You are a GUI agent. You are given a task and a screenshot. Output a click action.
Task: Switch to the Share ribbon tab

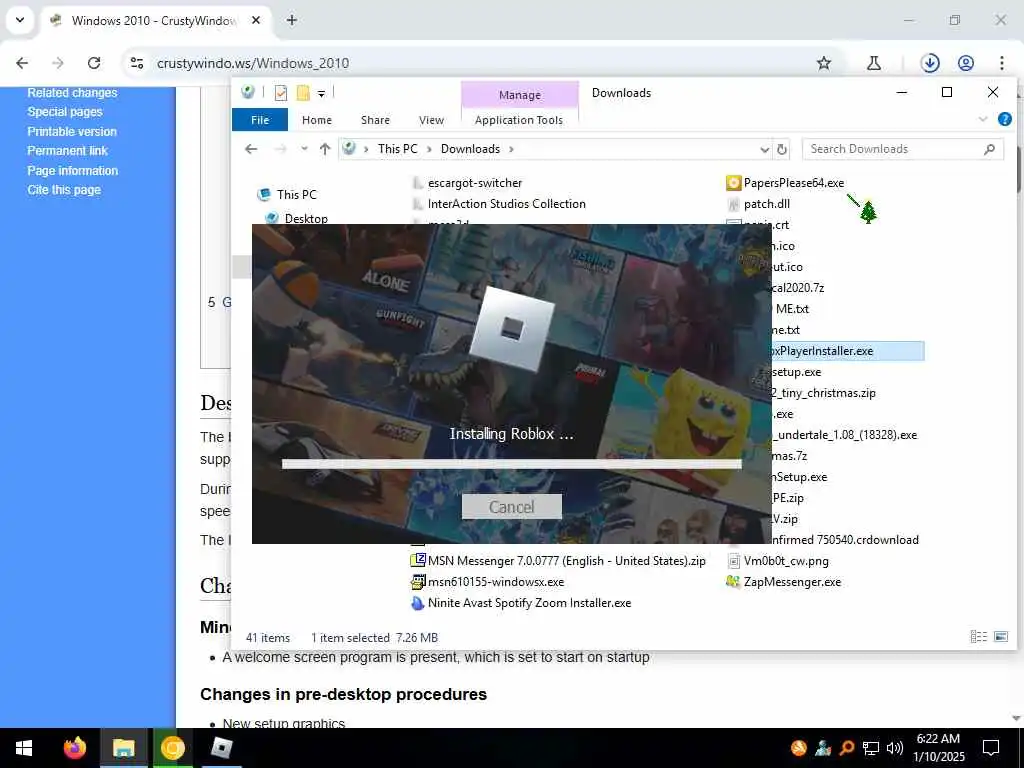coord(376,120)
